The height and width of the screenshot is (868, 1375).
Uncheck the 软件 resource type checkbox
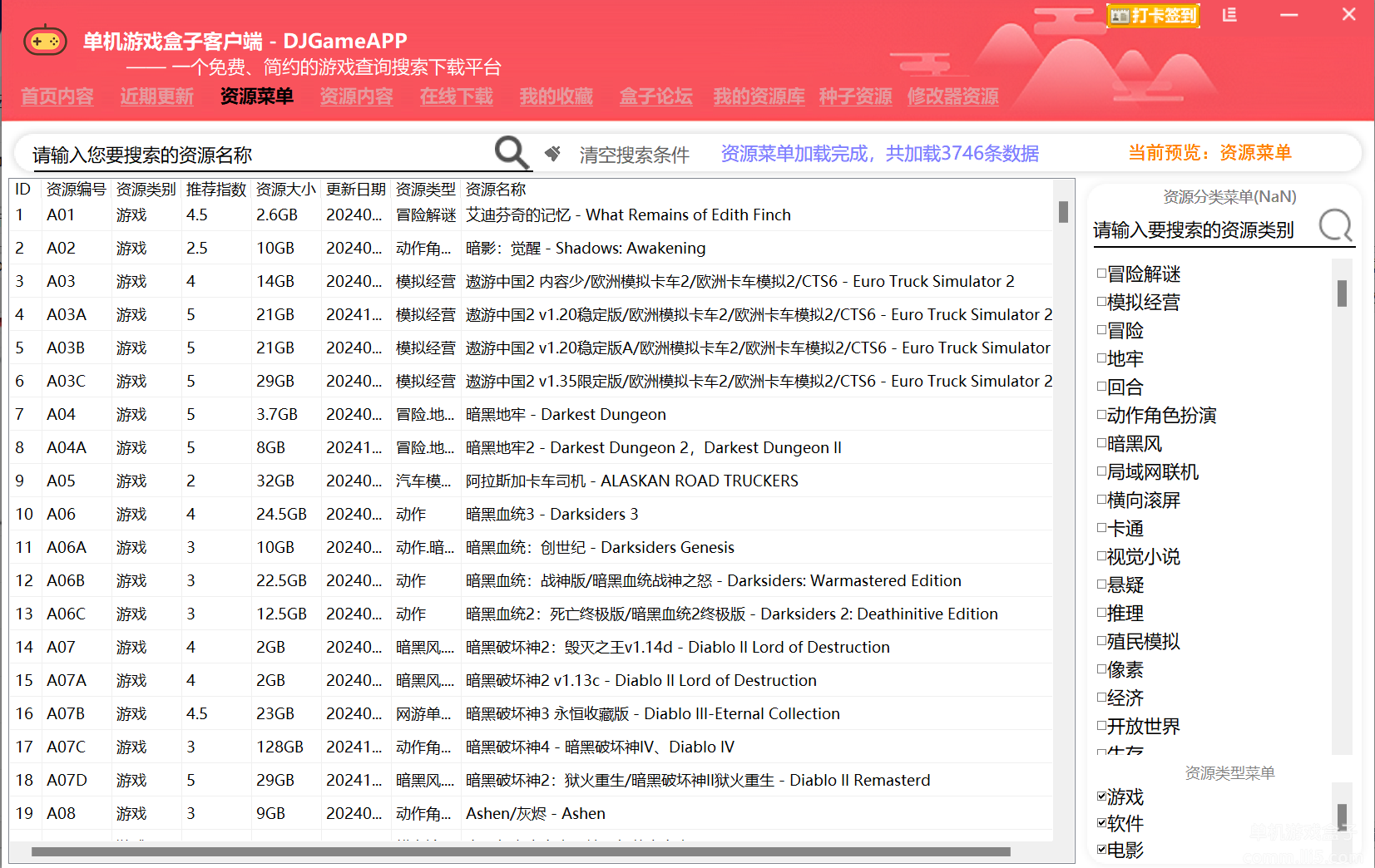1101,822
